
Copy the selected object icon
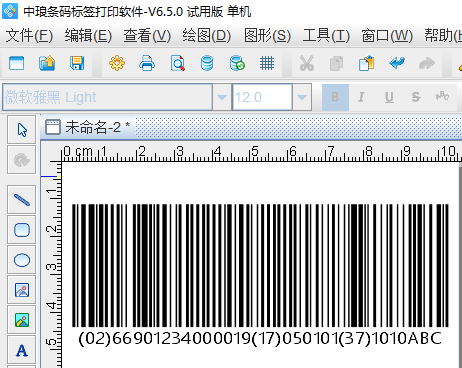pos(336,63)
